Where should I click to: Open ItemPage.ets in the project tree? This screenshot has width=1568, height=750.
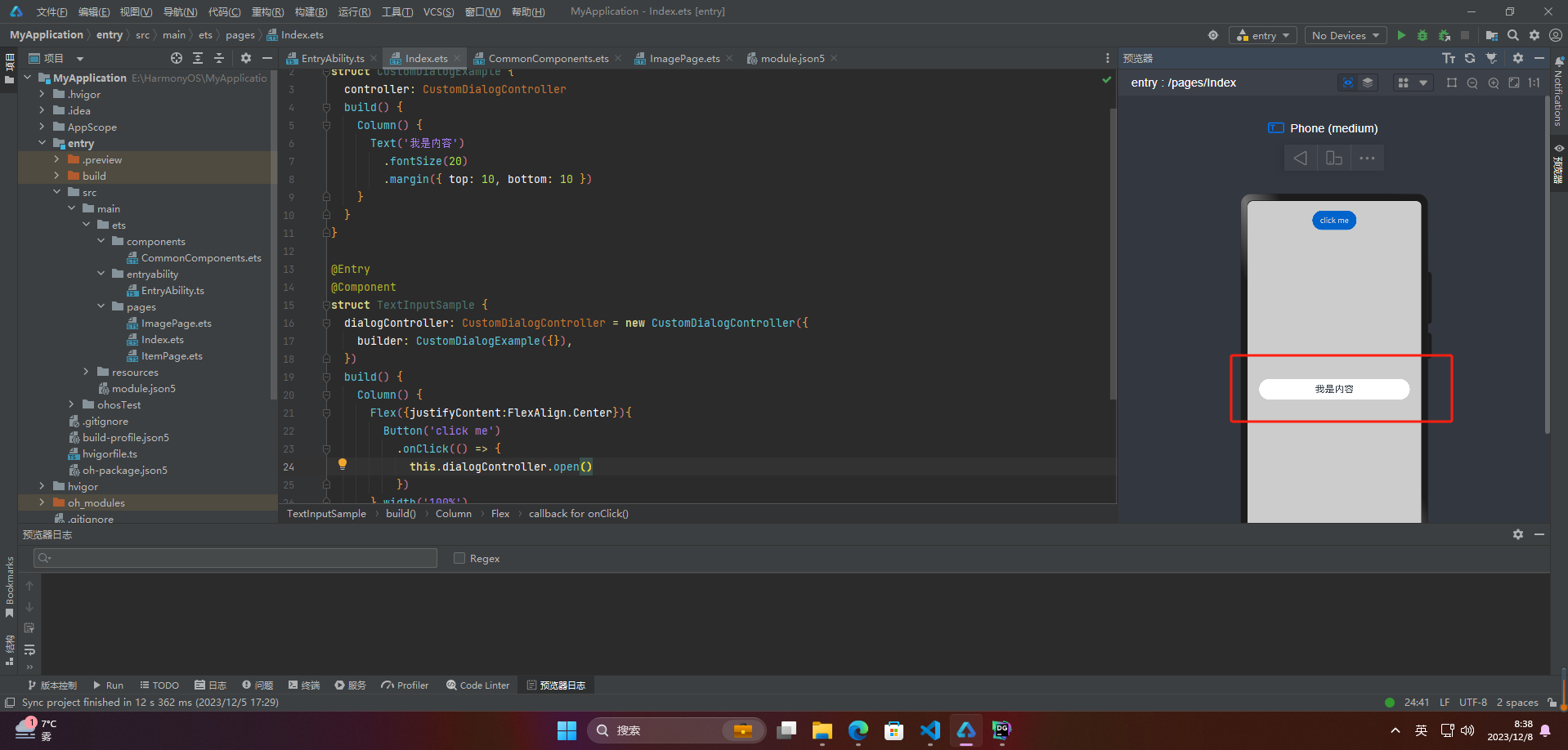pyautogui.click(x=172, y=355)
